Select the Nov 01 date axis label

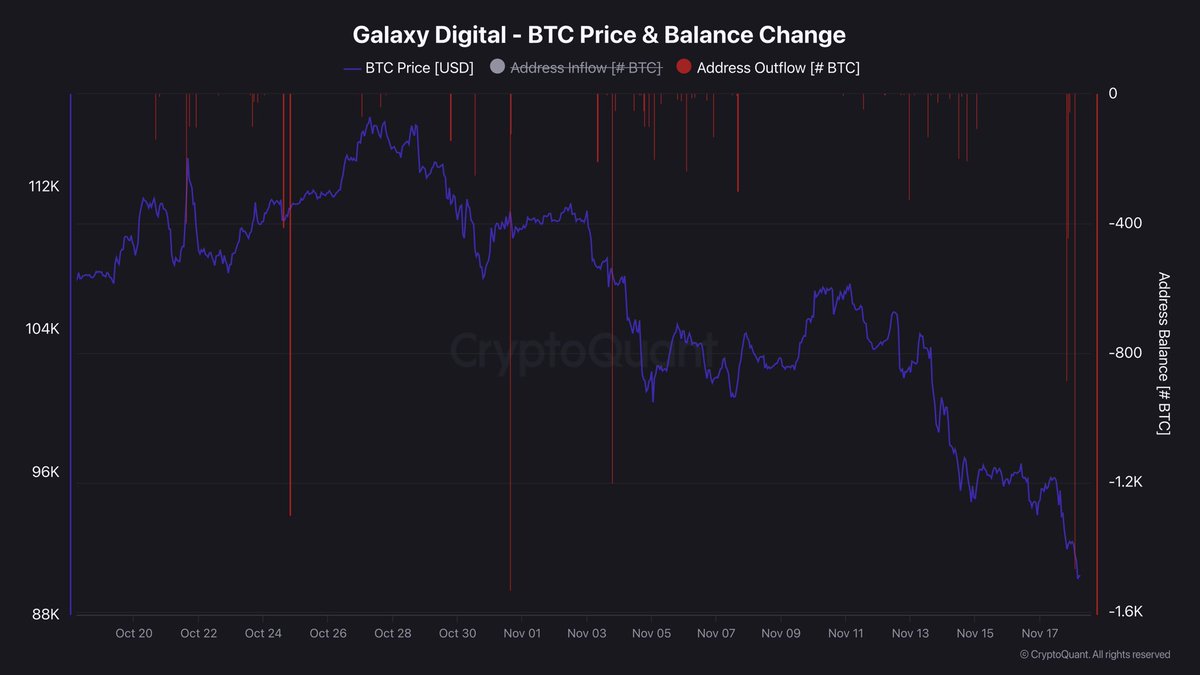(x=522, y=633)
